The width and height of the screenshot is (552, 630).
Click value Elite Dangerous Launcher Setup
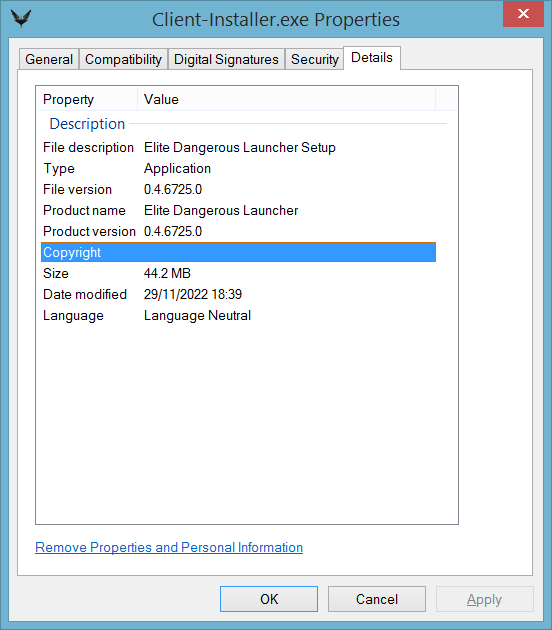(239, 147)
